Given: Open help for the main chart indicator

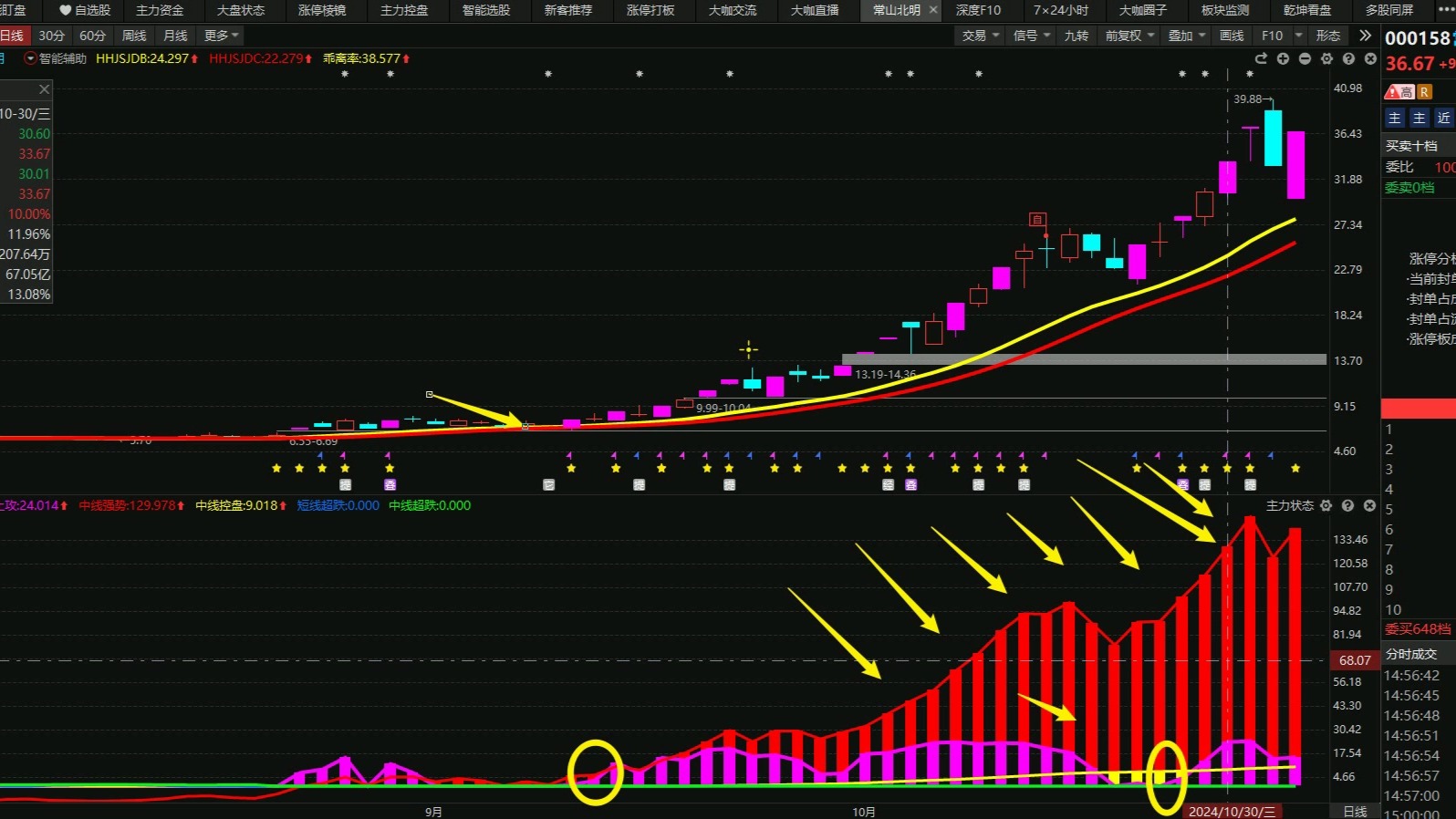Looking at the screenshot, I should point(1348,58).
